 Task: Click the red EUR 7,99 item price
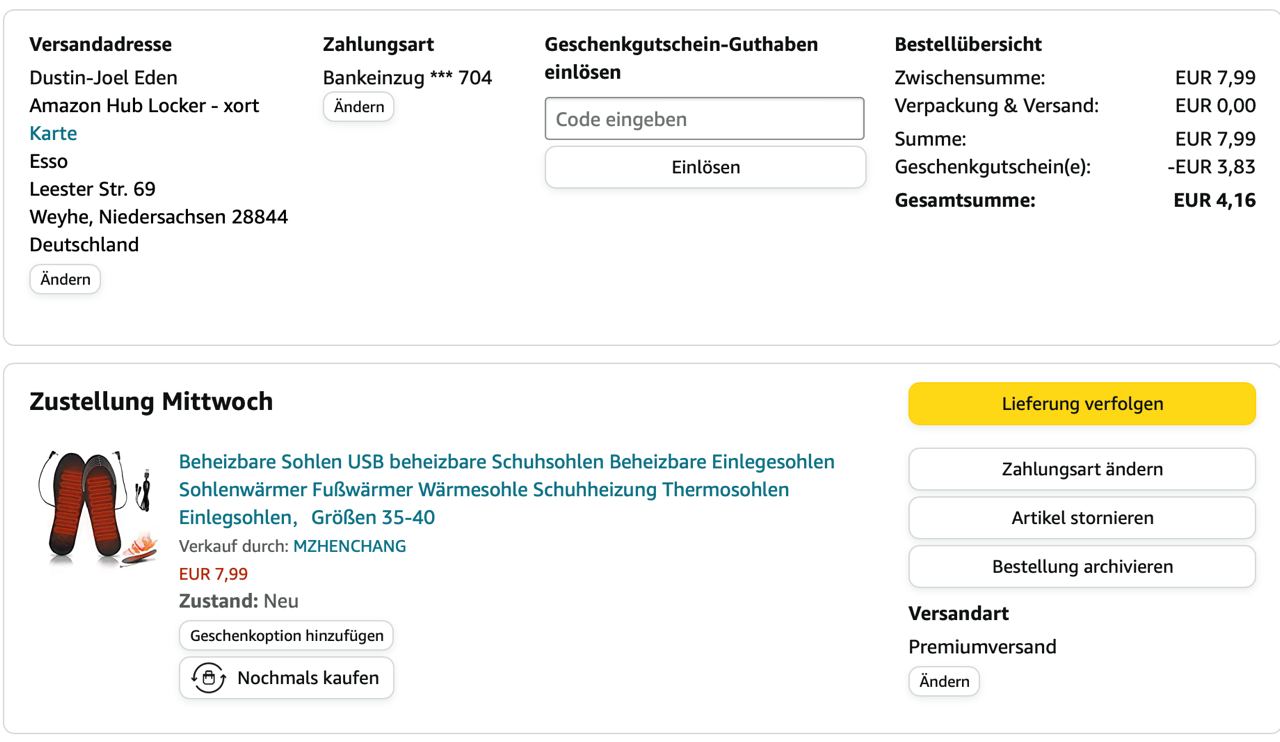(x=213, y=574)
